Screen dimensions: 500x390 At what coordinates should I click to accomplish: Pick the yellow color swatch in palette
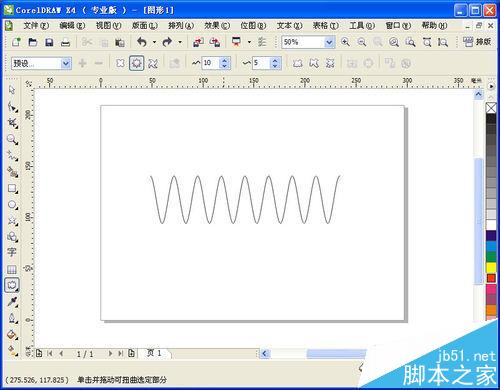pos(491,267)
